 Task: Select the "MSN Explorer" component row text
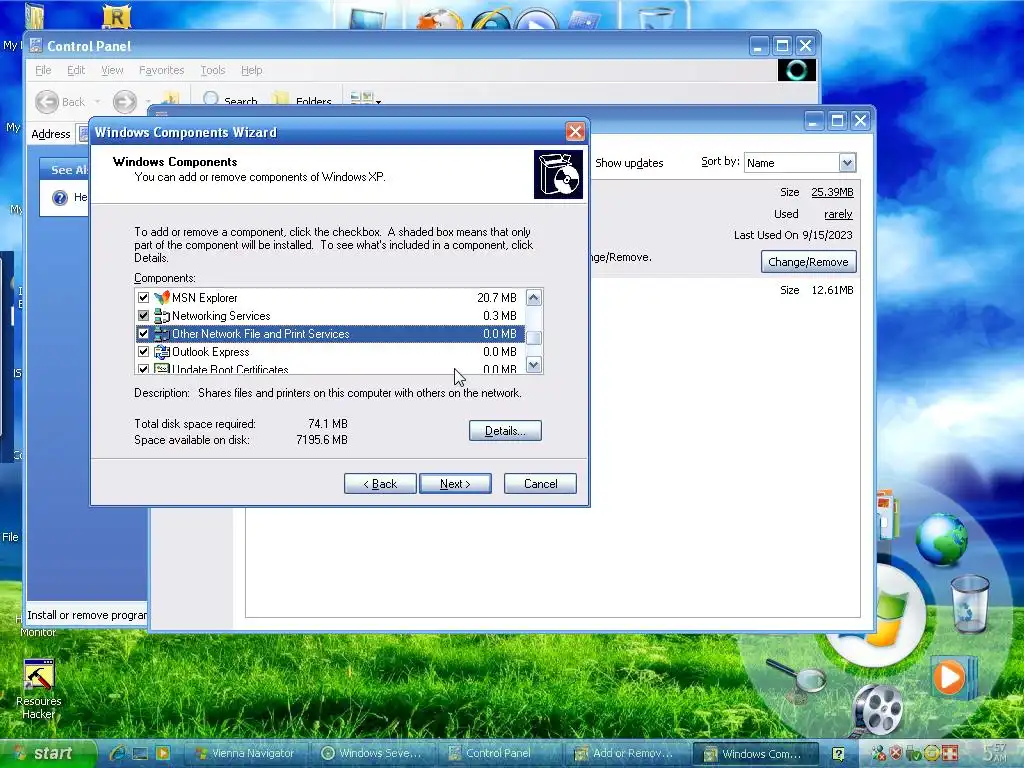204,298
